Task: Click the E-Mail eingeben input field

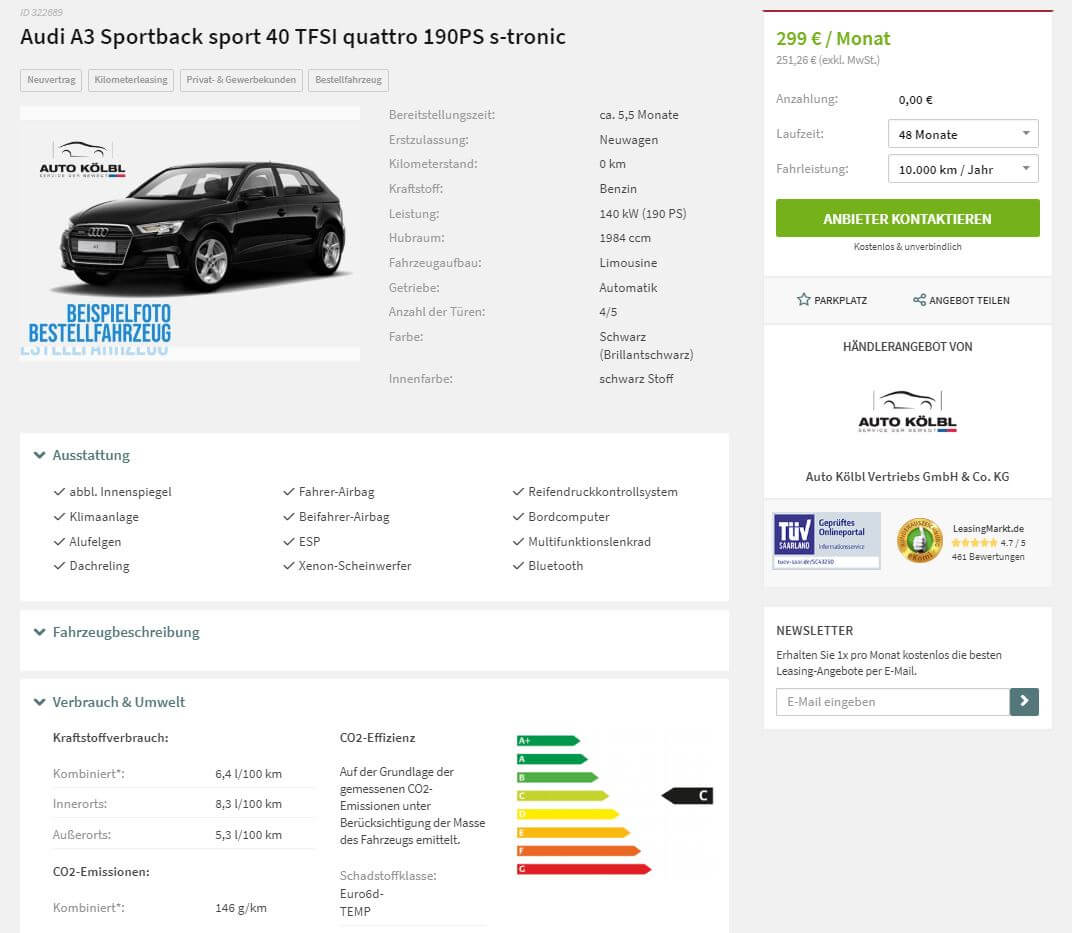Action: point(892,701)
